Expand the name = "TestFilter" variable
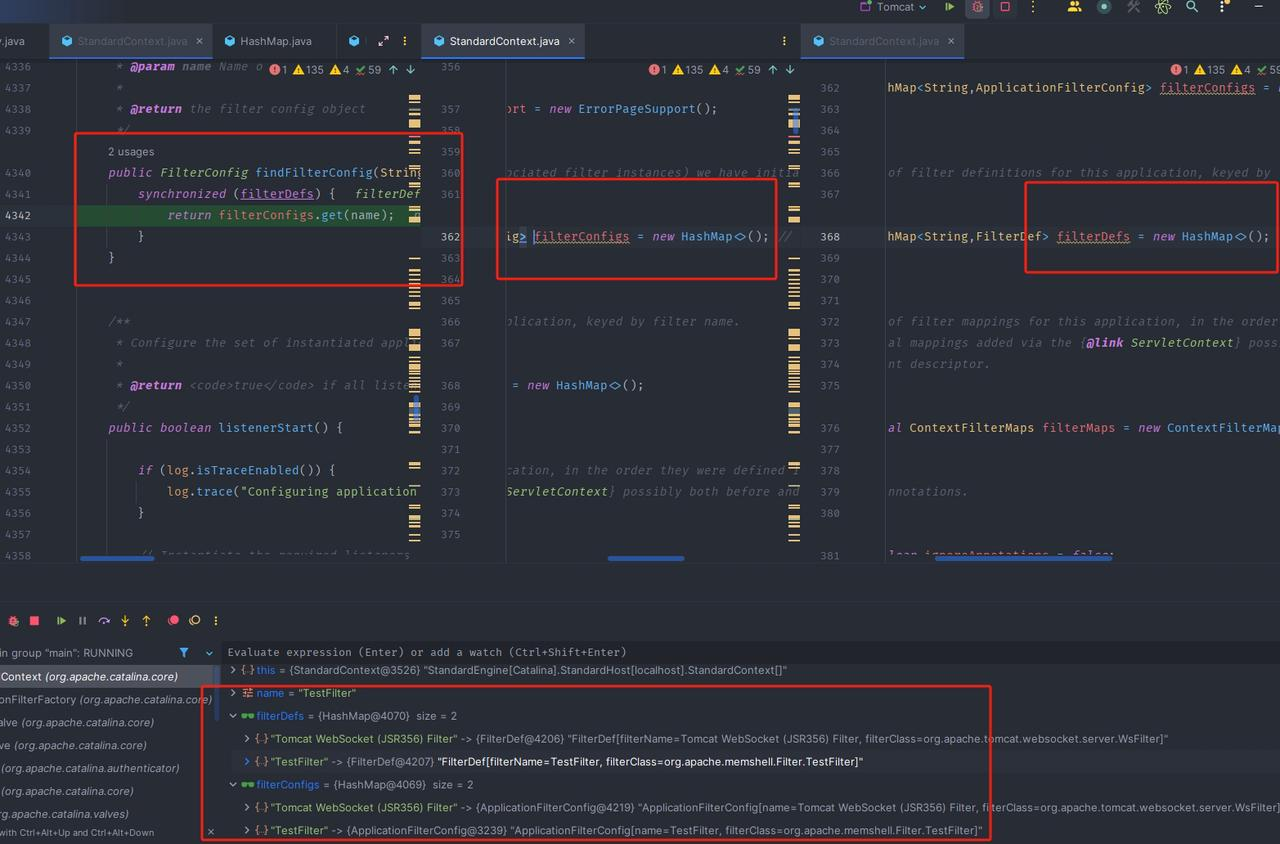 [234, 693]
